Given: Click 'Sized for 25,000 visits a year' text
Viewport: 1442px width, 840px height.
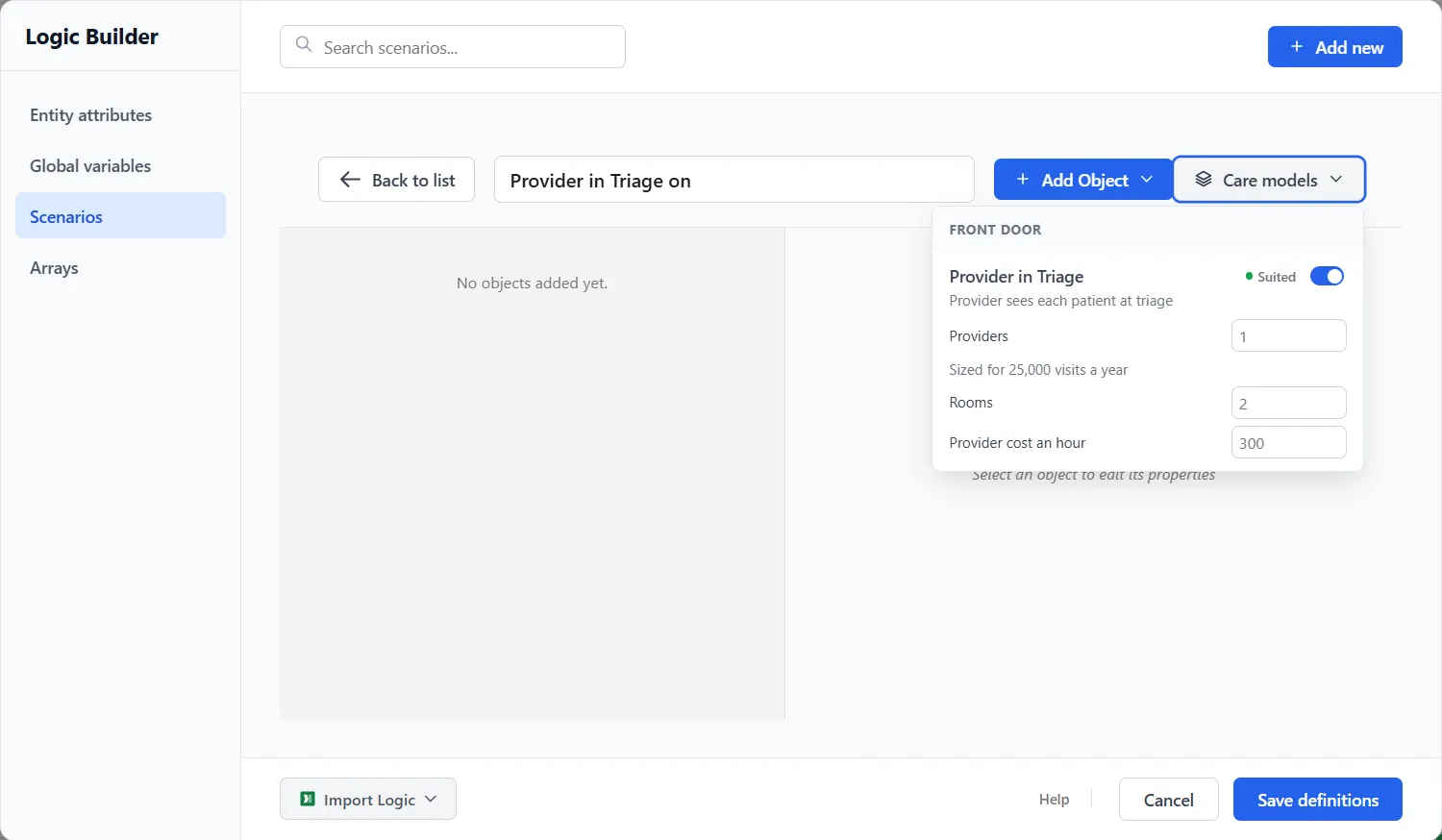Looking at the screenshot, I should pyautogui.click(x=1038, y=370).
